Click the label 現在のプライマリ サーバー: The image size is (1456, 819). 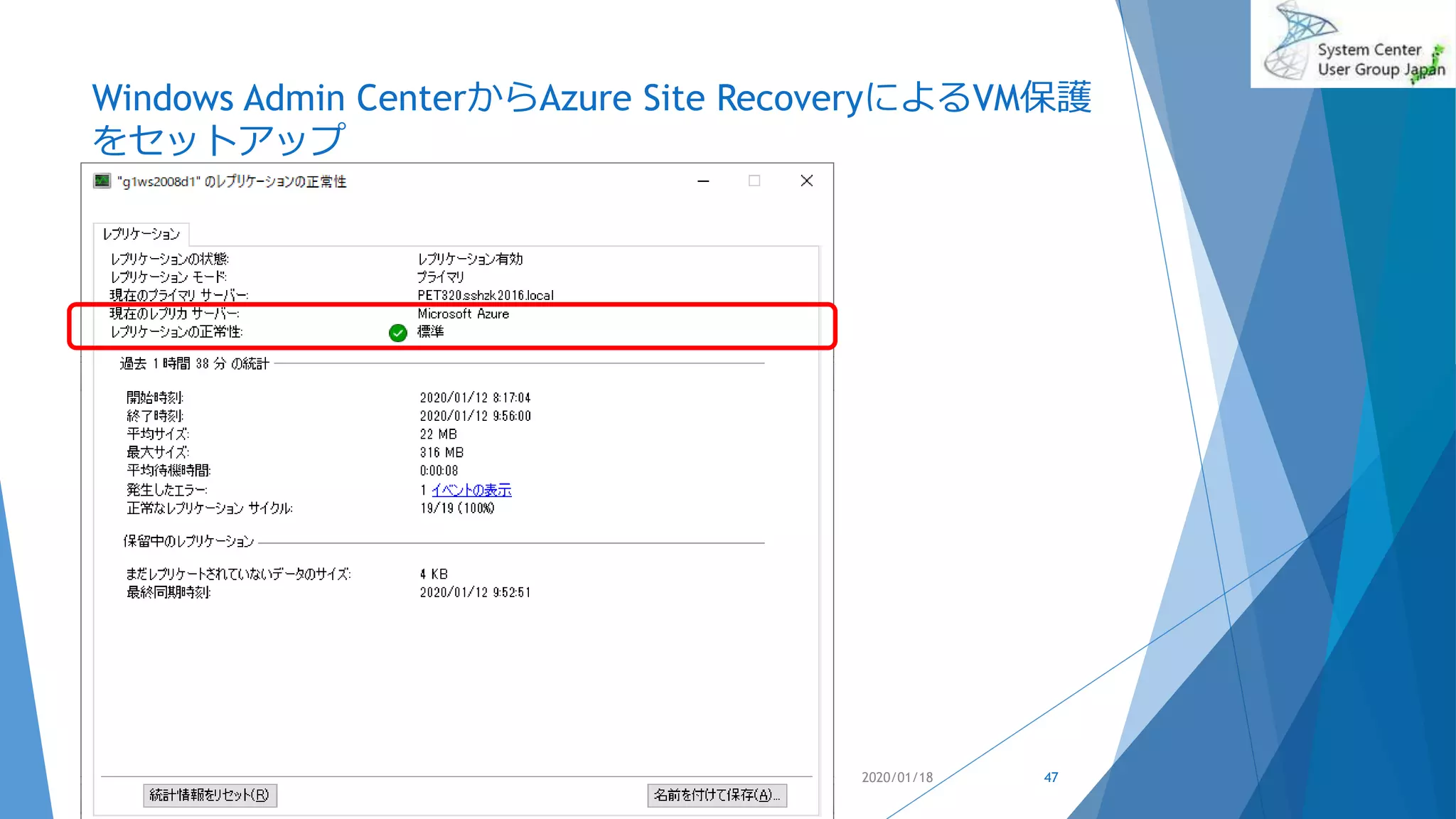179,295
